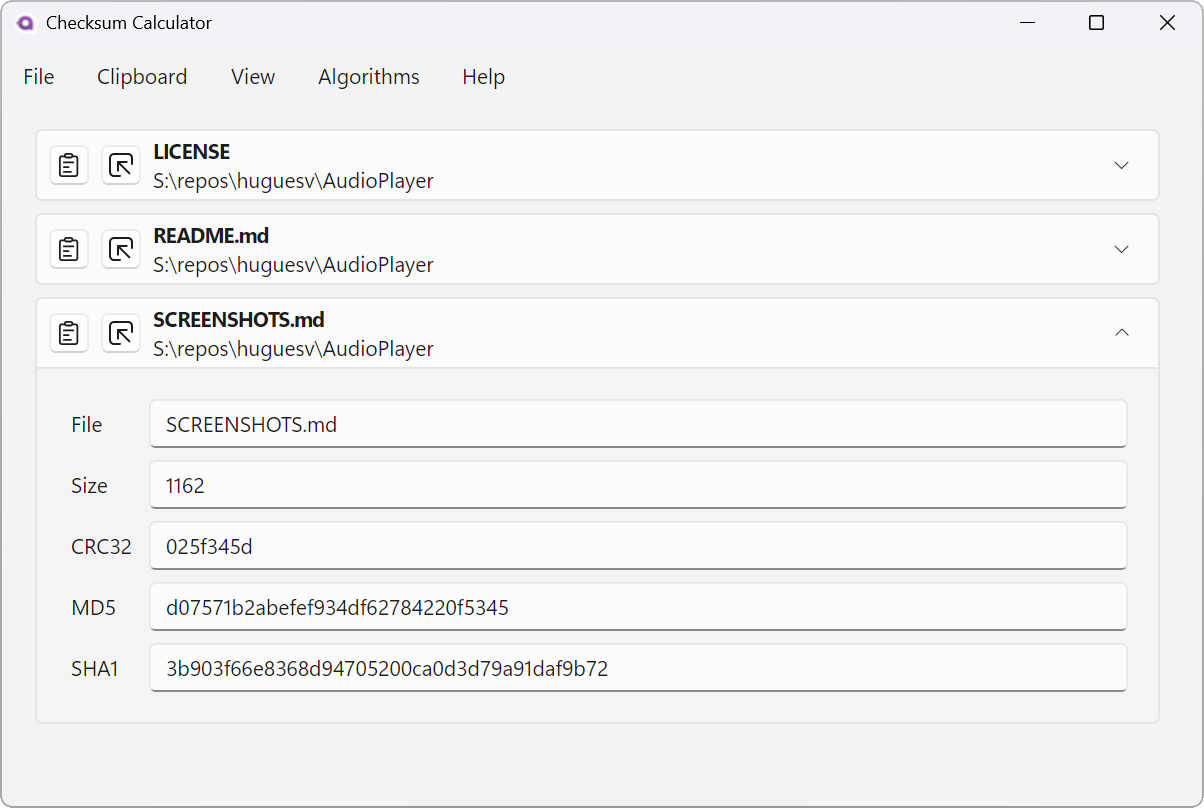This screenshot has height=808, width=1204.
Task: Click the File name text field
Action: coord(638,424)
